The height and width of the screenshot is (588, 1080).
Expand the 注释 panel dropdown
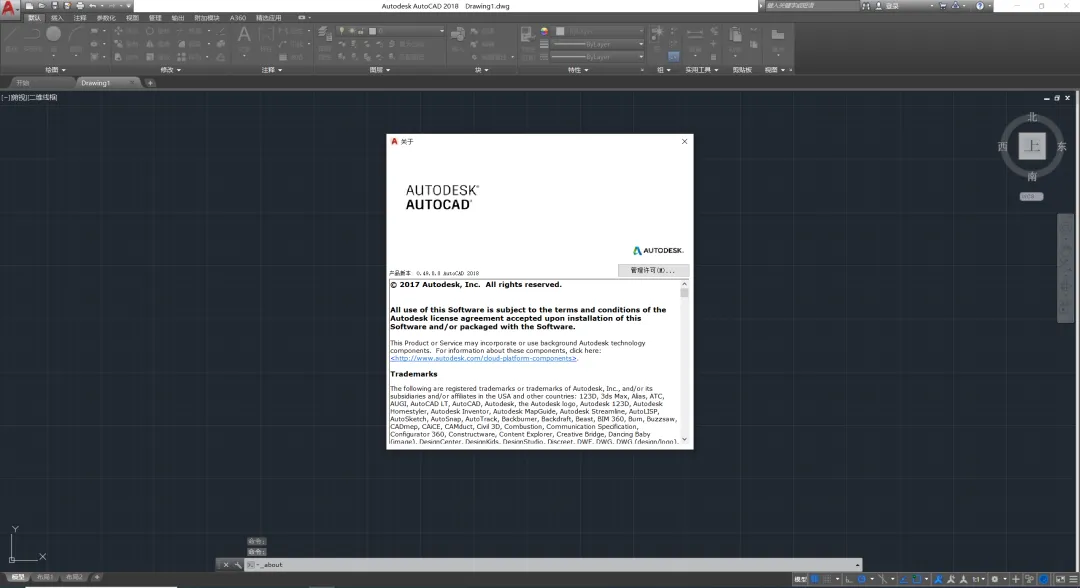tap(271, 70)
